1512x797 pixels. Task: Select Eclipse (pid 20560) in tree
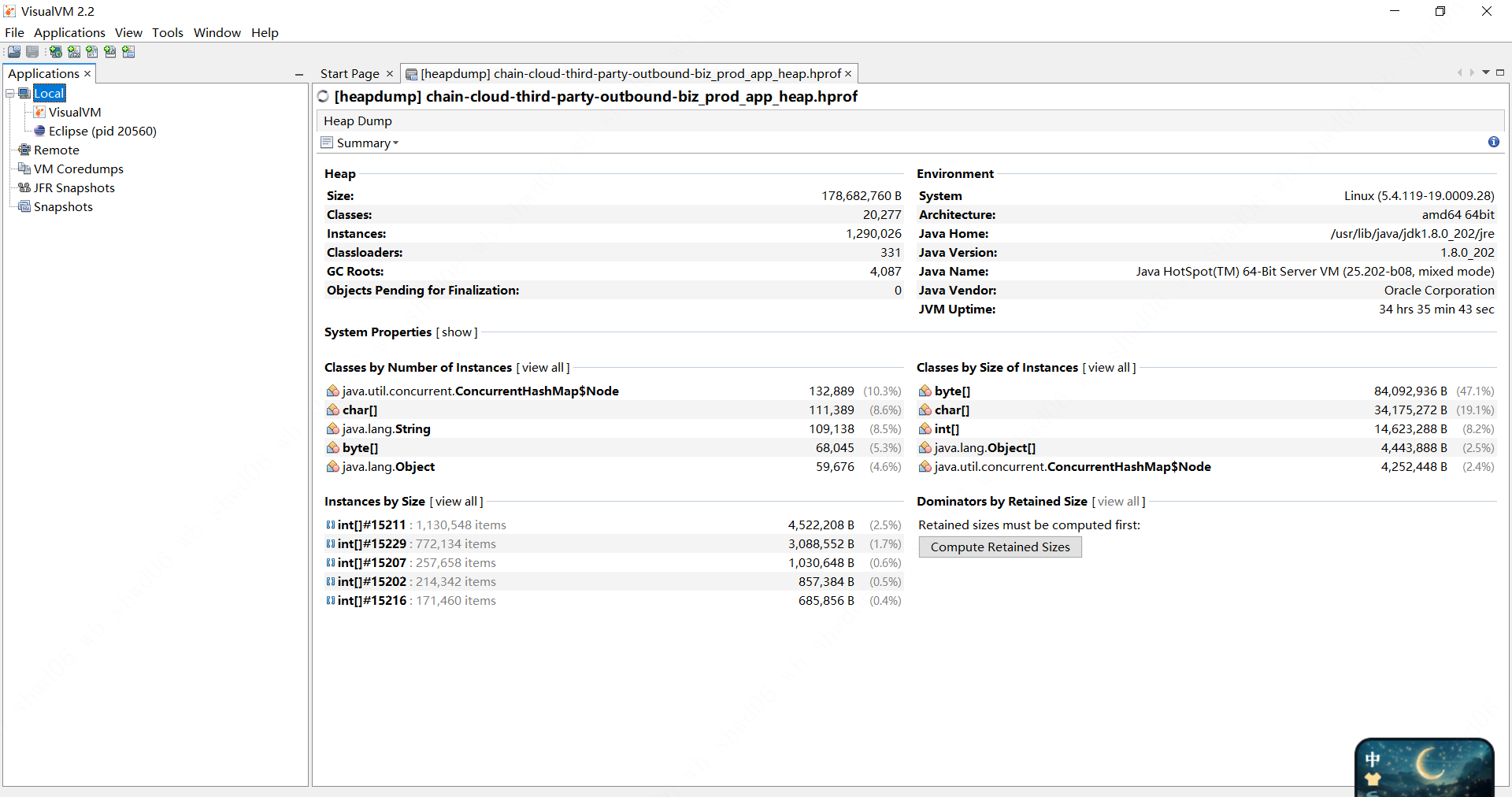point(102,131)
